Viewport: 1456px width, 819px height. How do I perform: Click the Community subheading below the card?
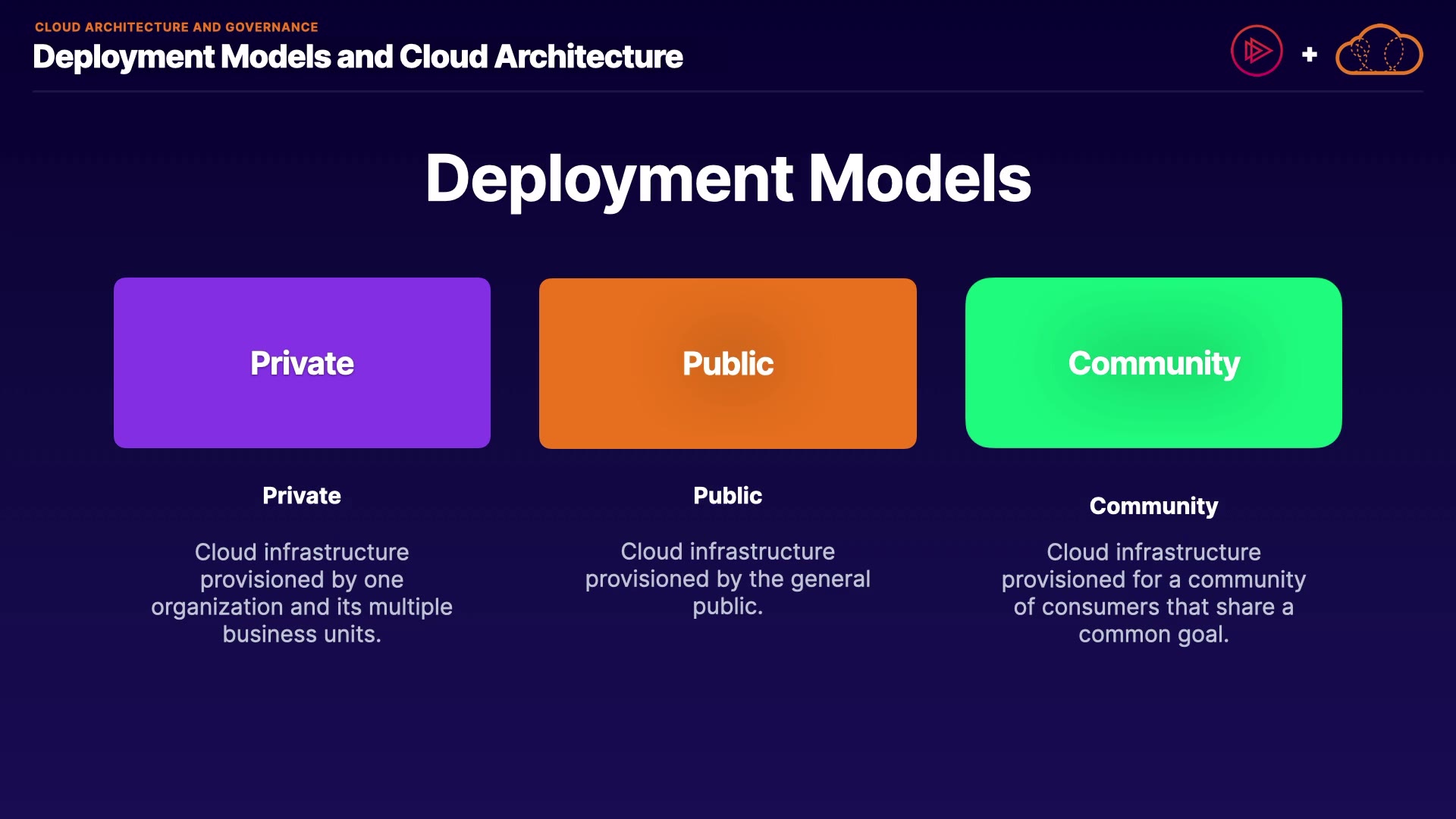(1153, 506)
